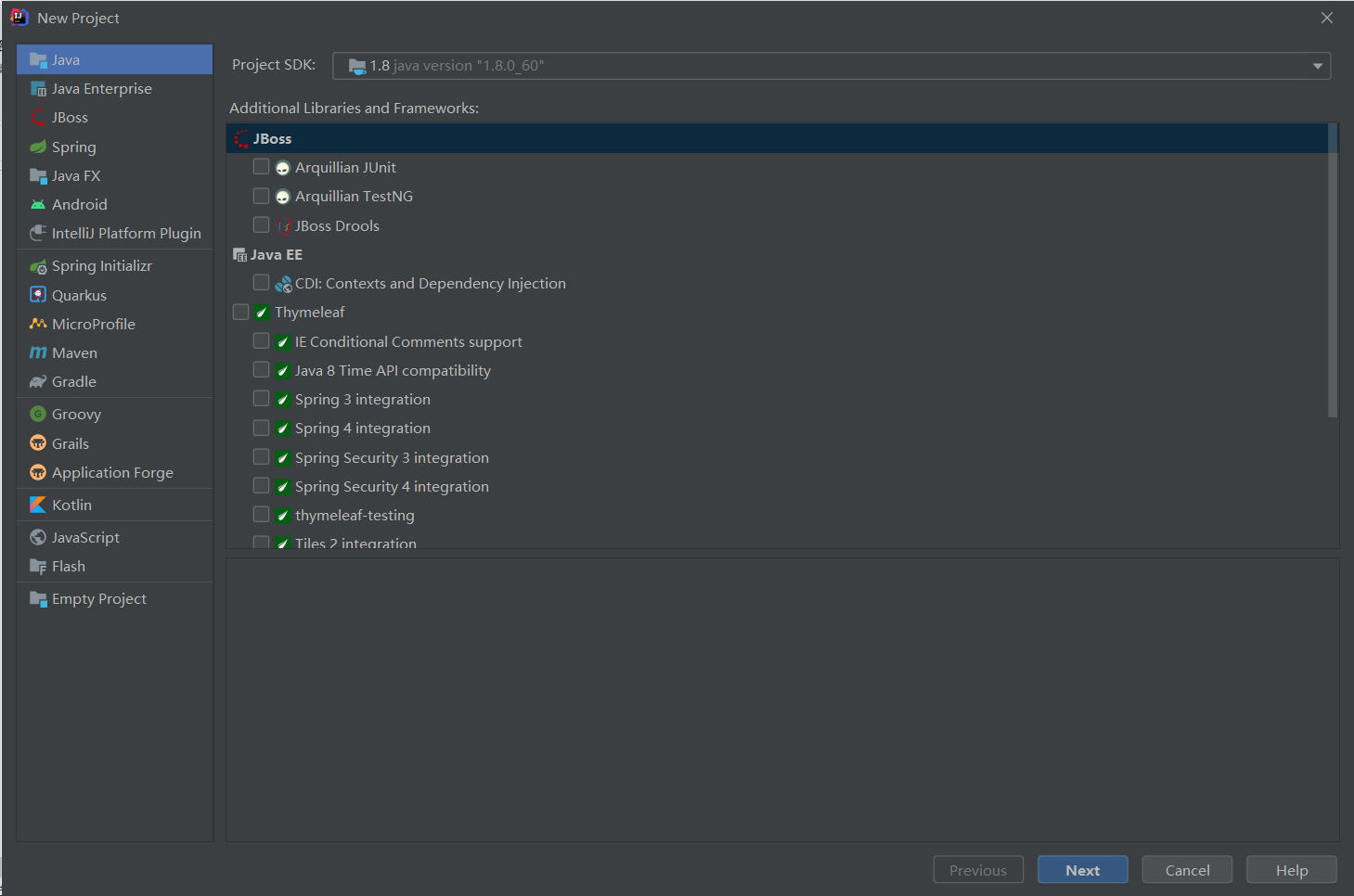Click the IntelliJ logo in the title bar
Image resolution: width=1354 pixels, height=896 pixels.
19,18
